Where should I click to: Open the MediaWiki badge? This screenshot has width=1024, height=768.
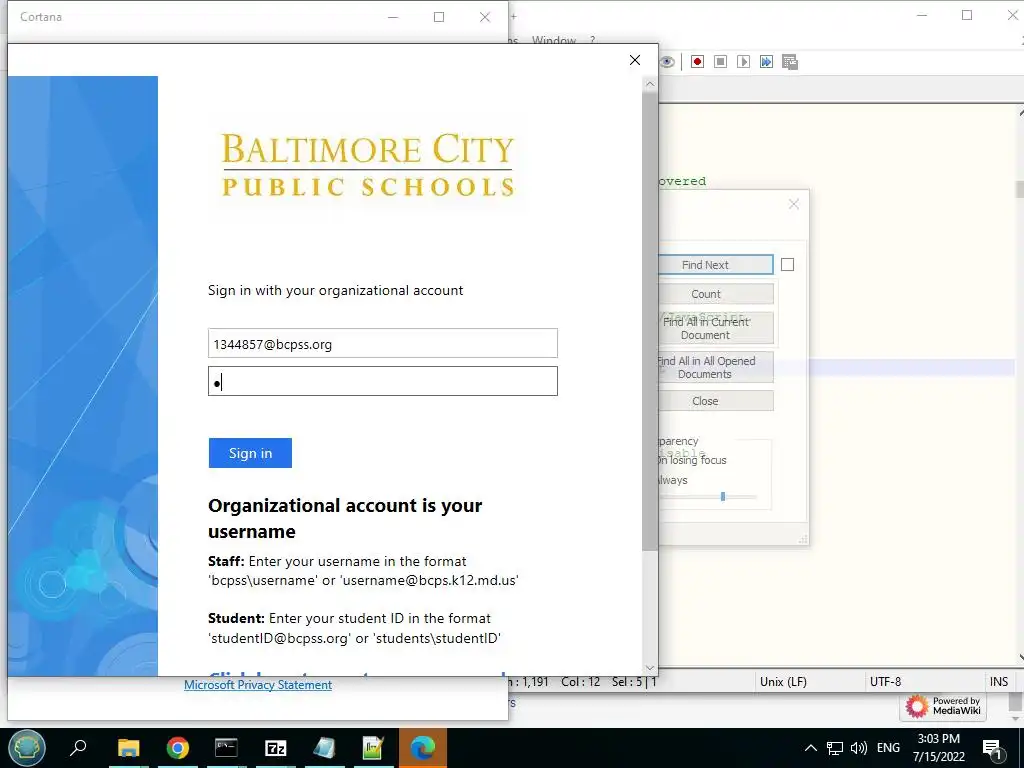pyautogui.click(x=944, y=706)
